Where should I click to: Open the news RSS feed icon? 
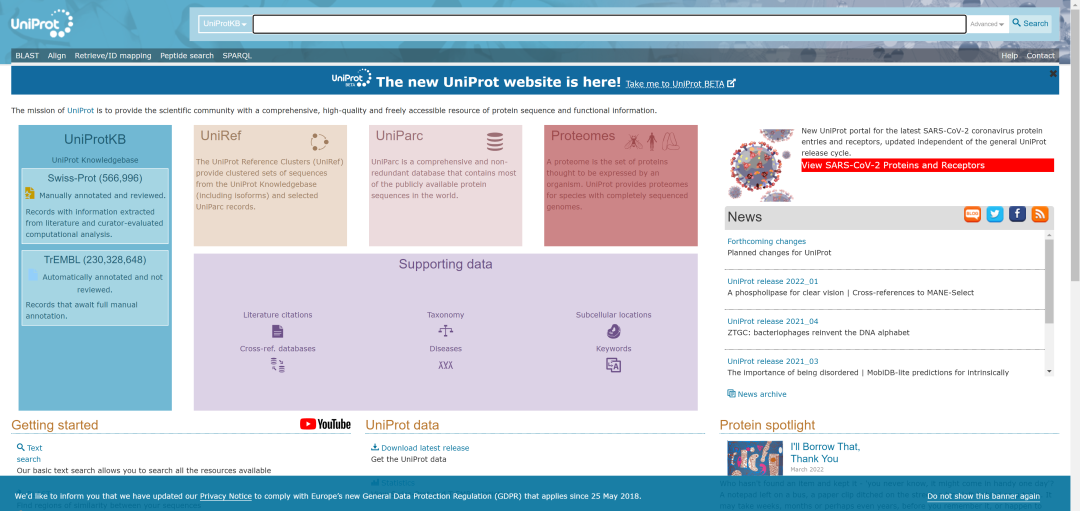(x=1040, y=214)
